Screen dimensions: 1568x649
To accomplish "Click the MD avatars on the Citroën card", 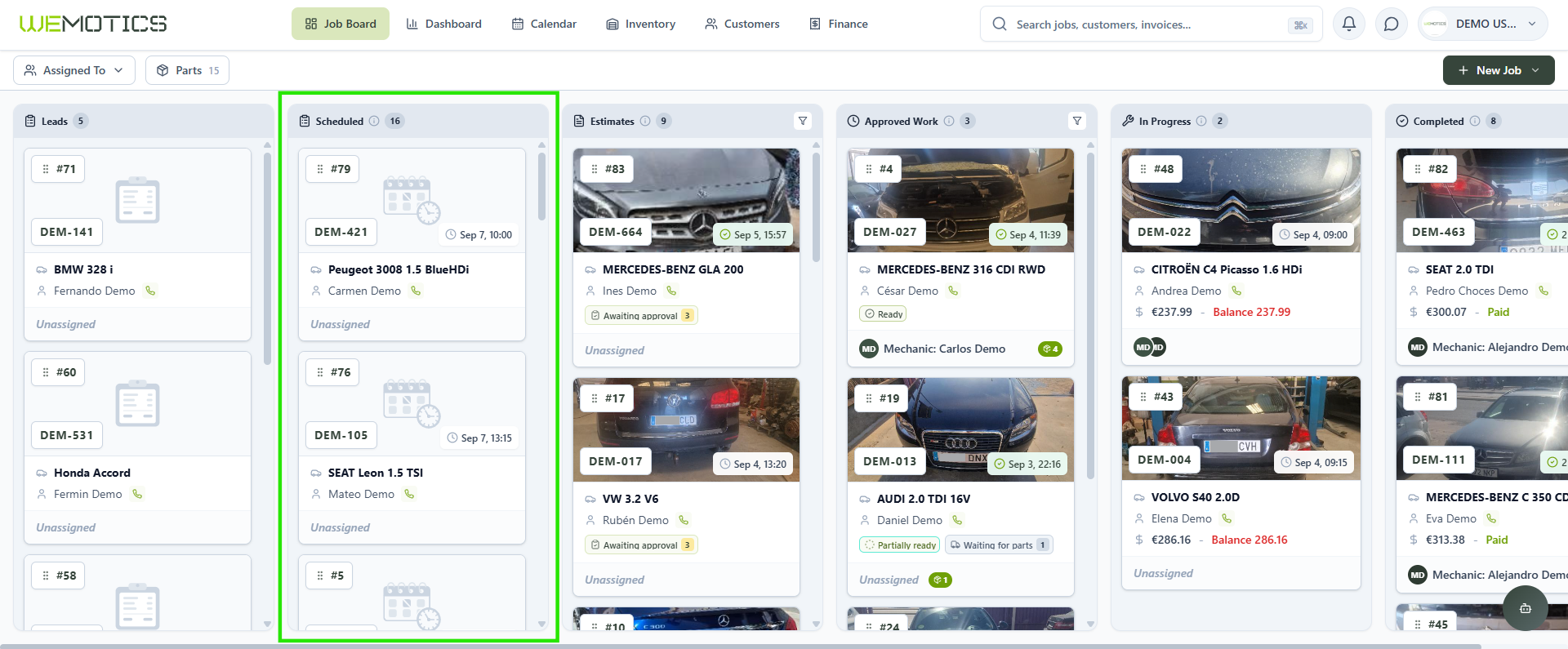I will coord(1150,347).
